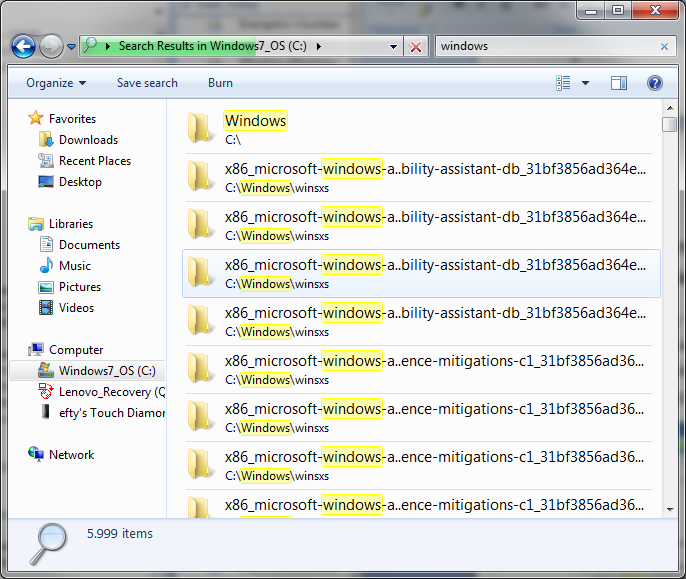Open the Documents library

(89, 245)
